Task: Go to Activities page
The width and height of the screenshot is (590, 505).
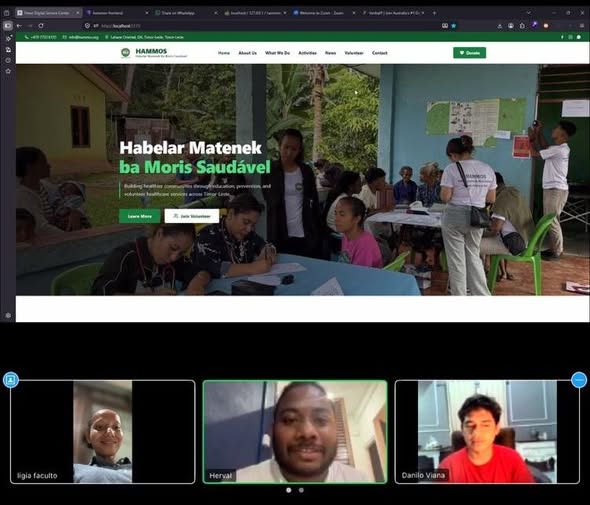Action: (307, 53)
